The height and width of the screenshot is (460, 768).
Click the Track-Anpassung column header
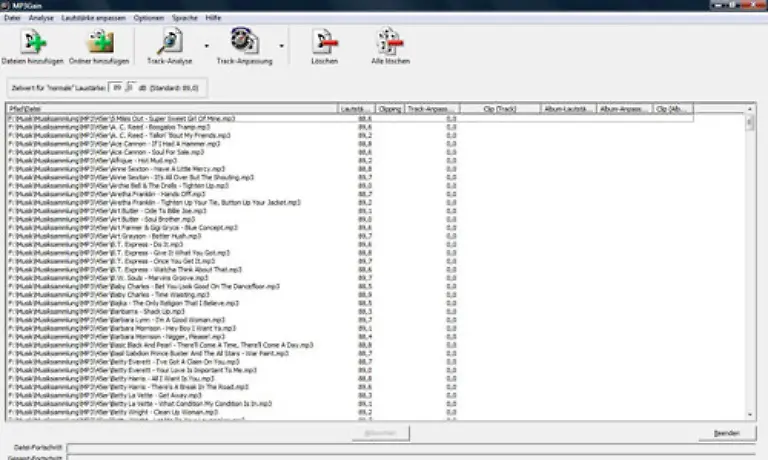click(x=432, y=109)
